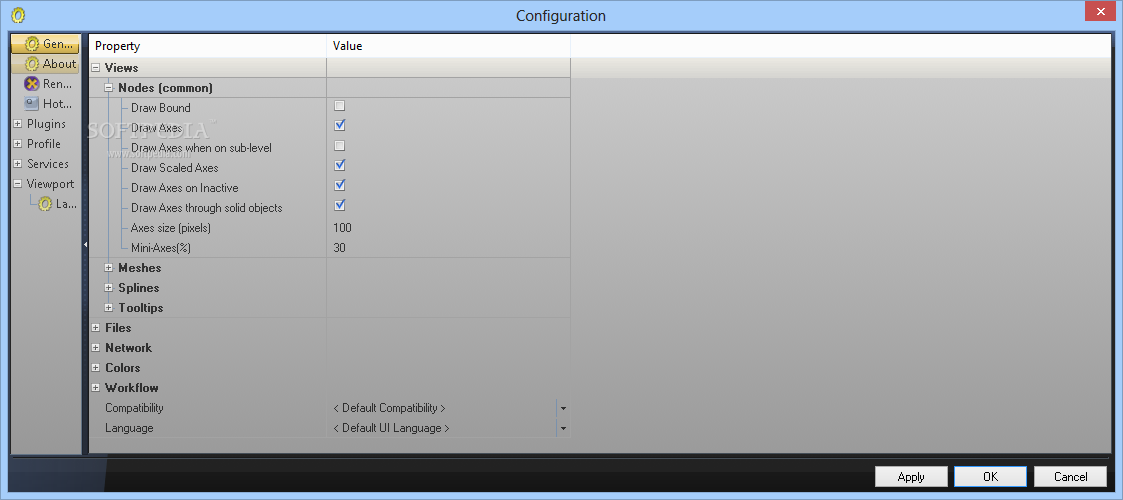Expand Profile in the sidebar tree
This screenshot has height=500, width=1123.
point(17,144)
